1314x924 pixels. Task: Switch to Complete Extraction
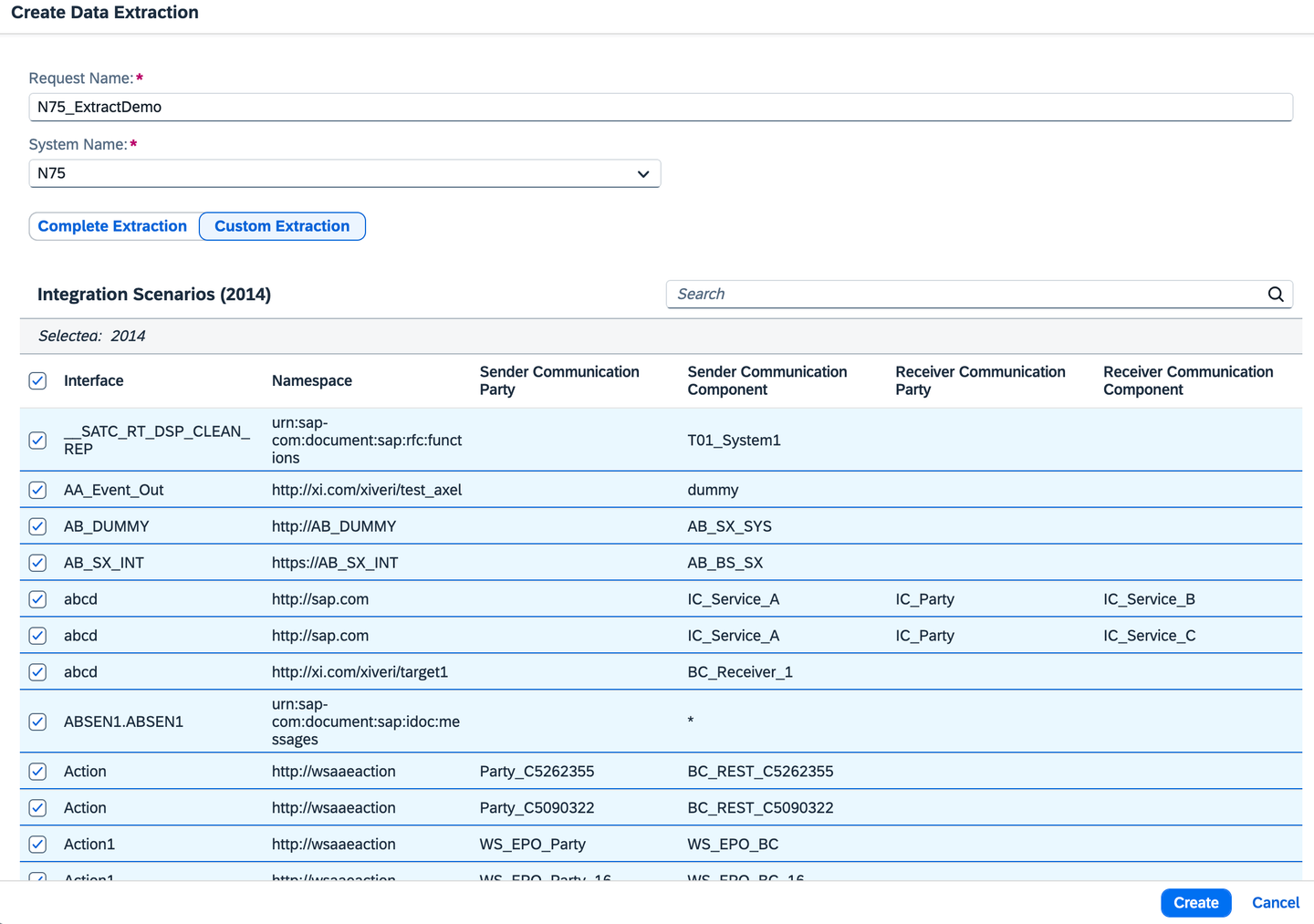pos(112,226)
